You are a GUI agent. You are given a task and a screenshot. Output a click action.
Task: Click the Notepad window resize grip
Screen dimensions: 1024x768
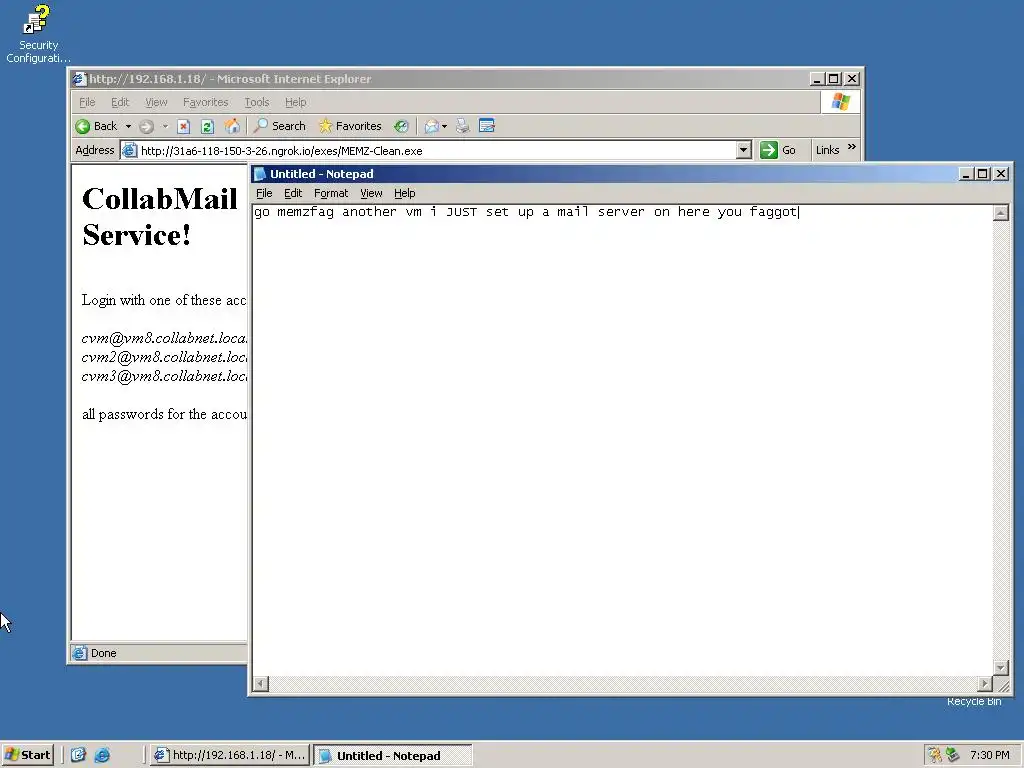pyautogui.click(x=1002, y=685)
